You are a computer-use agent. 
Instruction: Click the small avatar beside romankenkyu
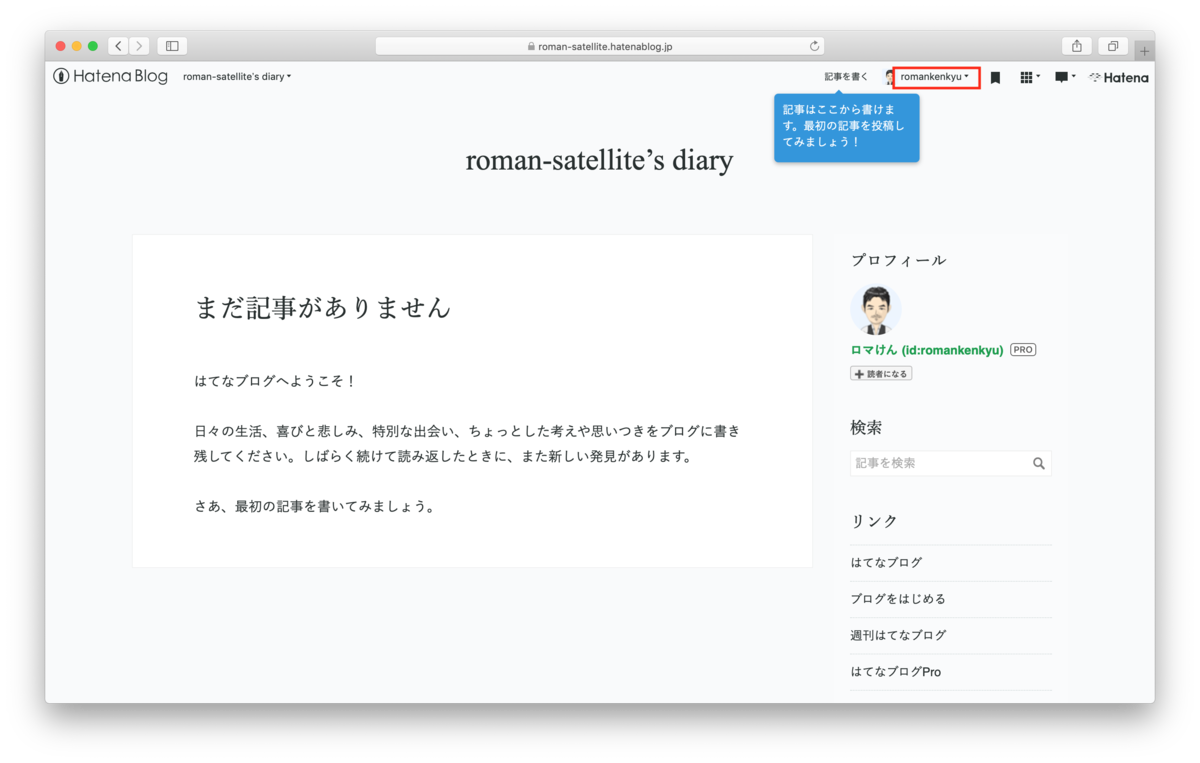889,77
